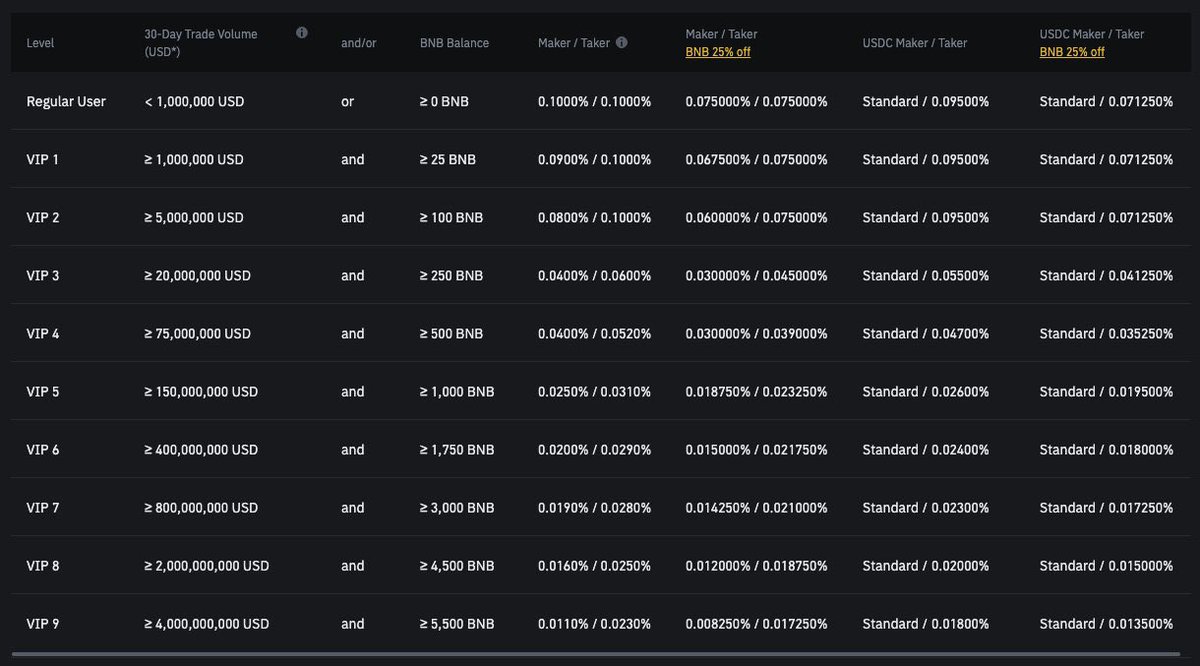Viewport: 1200px width, 666px height.
Task: Click the '0.067500% / 0.075000%' discounted fee cell
Action: 757,159
